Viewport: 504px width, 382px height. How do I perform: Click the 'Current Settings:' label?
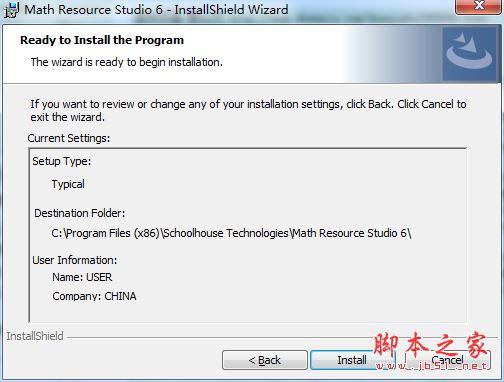[69, 138]
